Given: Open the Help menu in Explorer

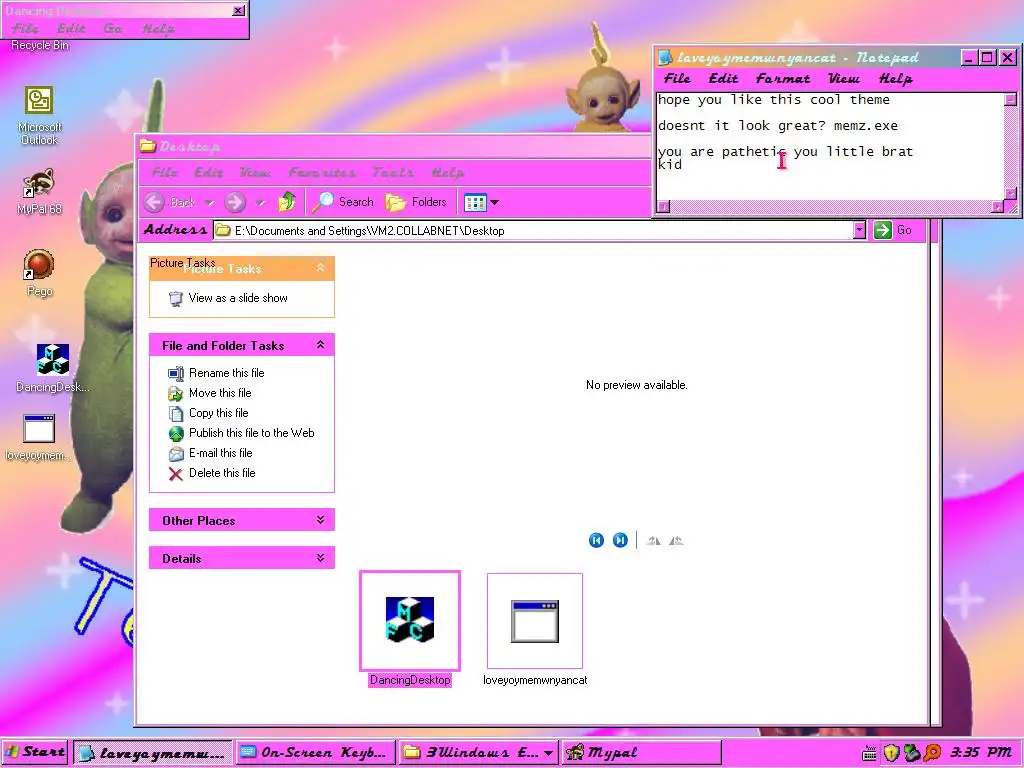Looking at the screenshot, I should (x=447, y=172).
